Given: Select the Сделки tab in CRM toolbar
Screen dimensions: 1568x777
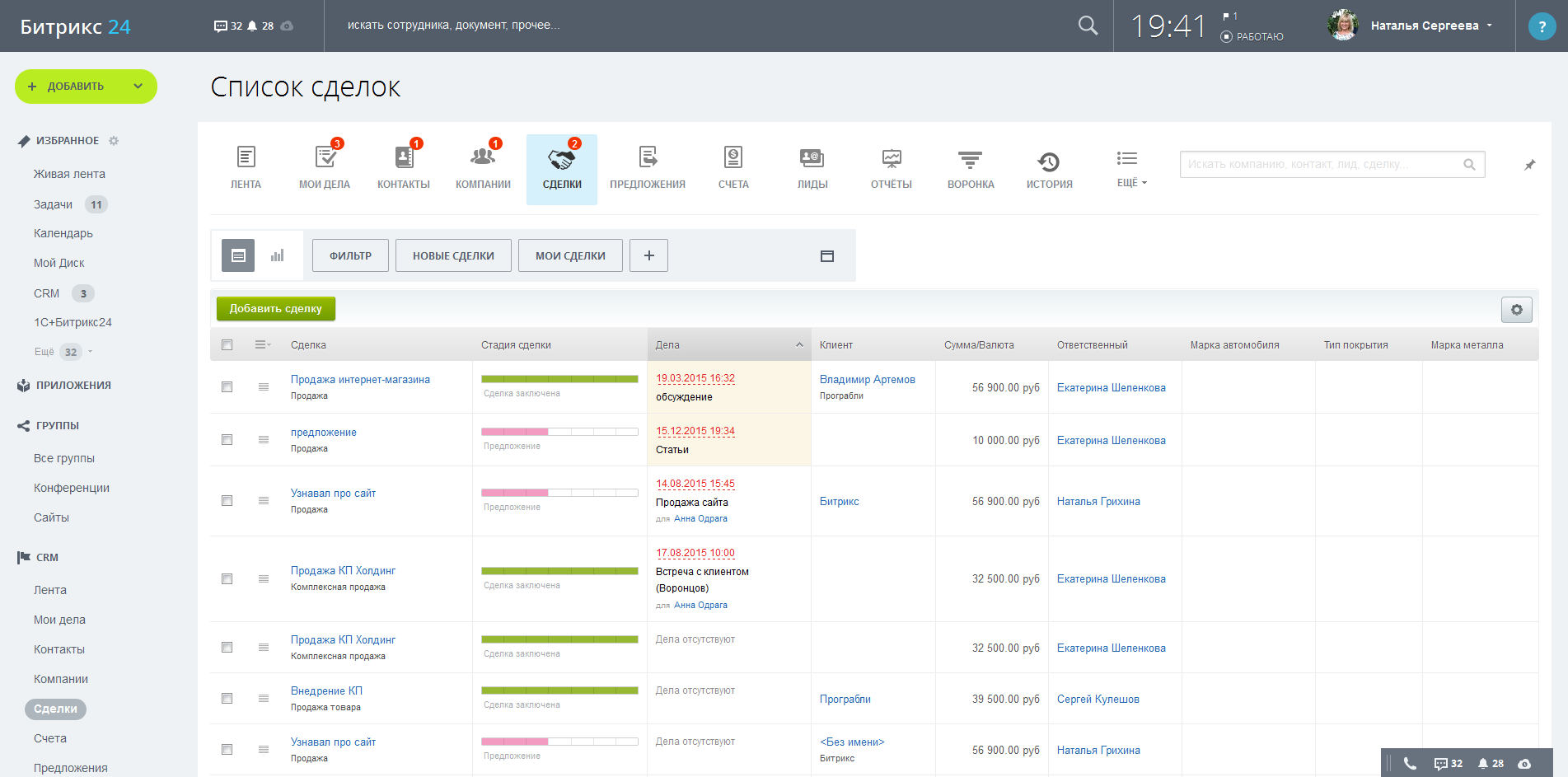Looking at the screenshot, I should click(562, 169).
